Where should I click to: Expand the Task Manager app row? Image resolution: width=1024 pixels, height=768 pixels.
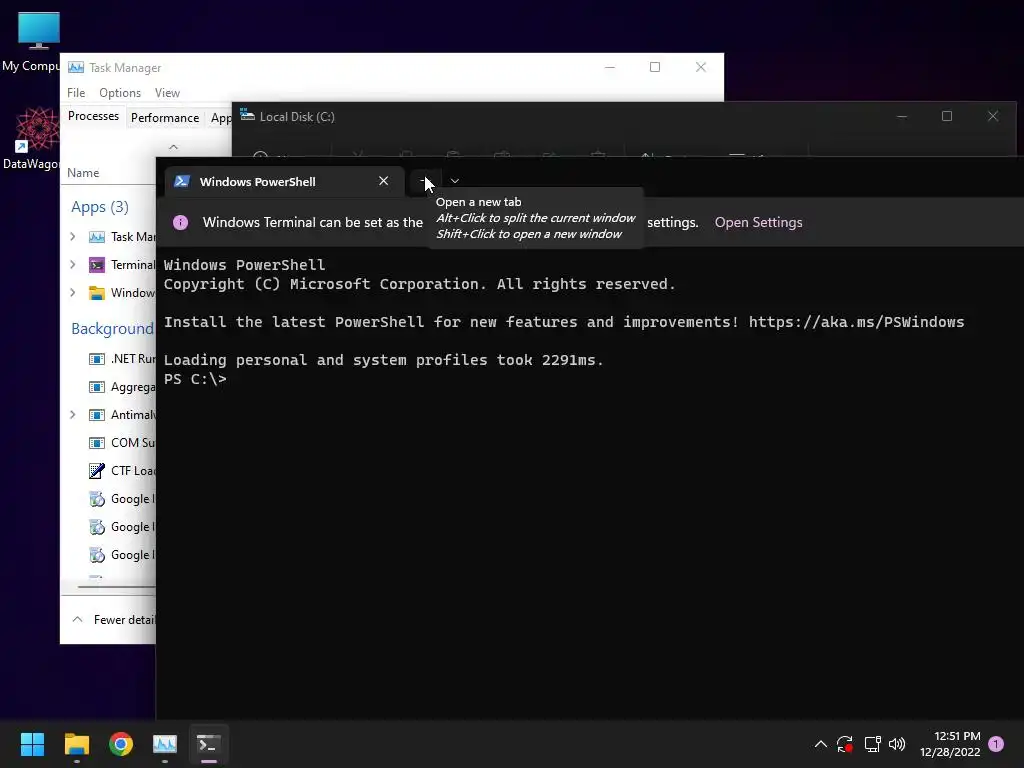point(72,236)
